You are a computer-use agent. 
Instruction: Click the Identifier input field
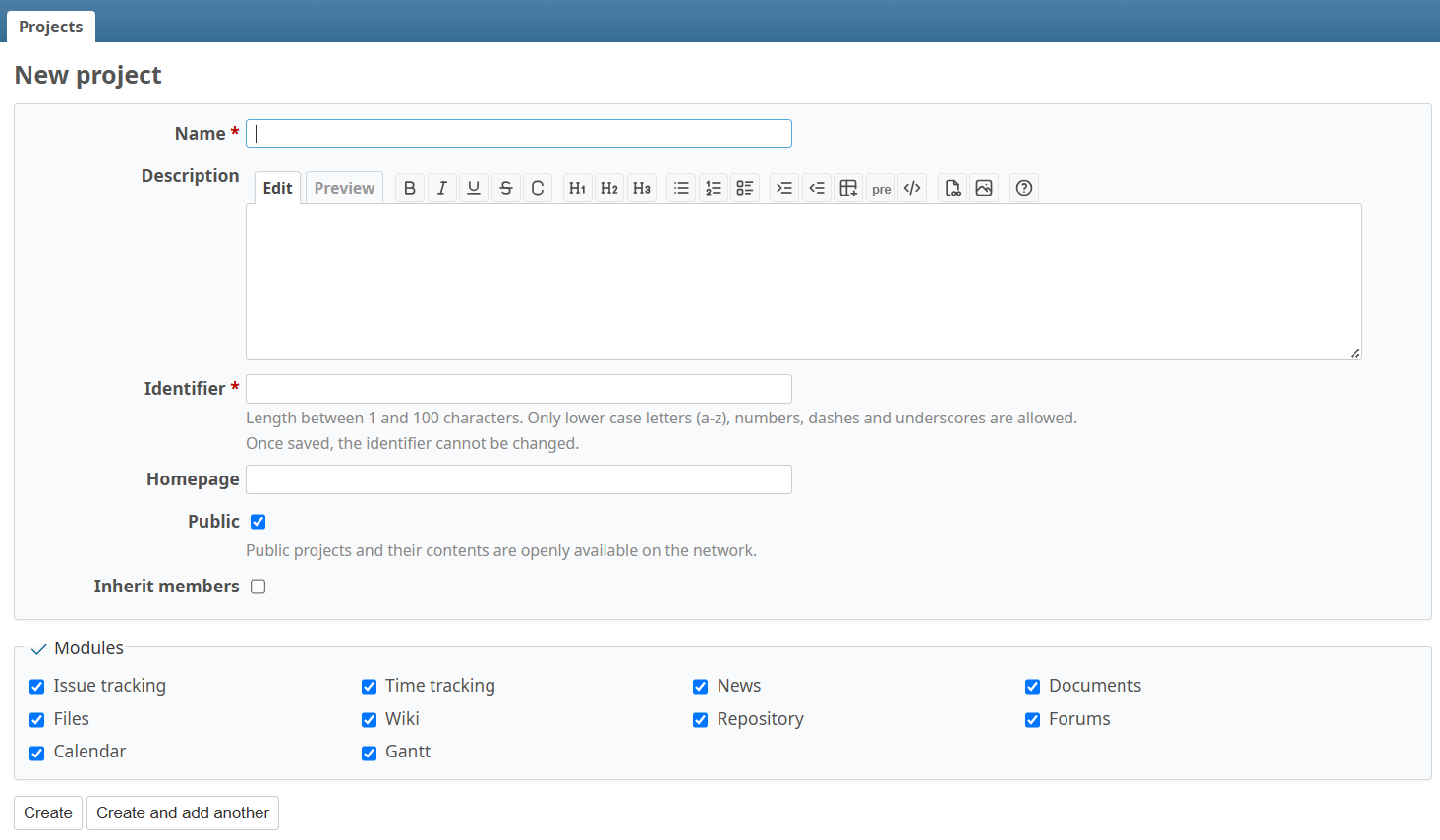coord(519,389)
